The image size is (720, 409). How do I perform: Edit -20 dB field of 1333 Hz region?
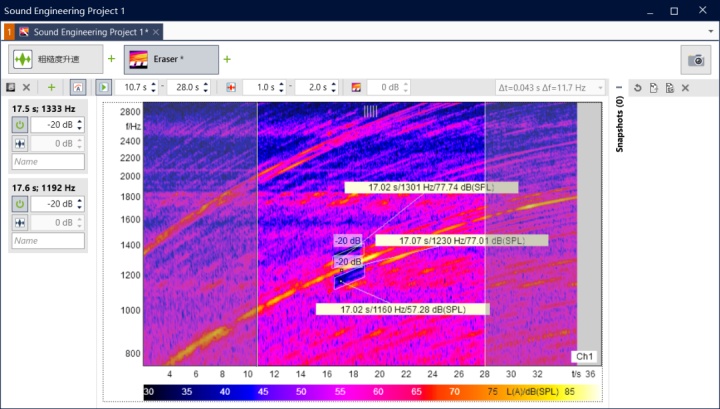click(53, 125)
